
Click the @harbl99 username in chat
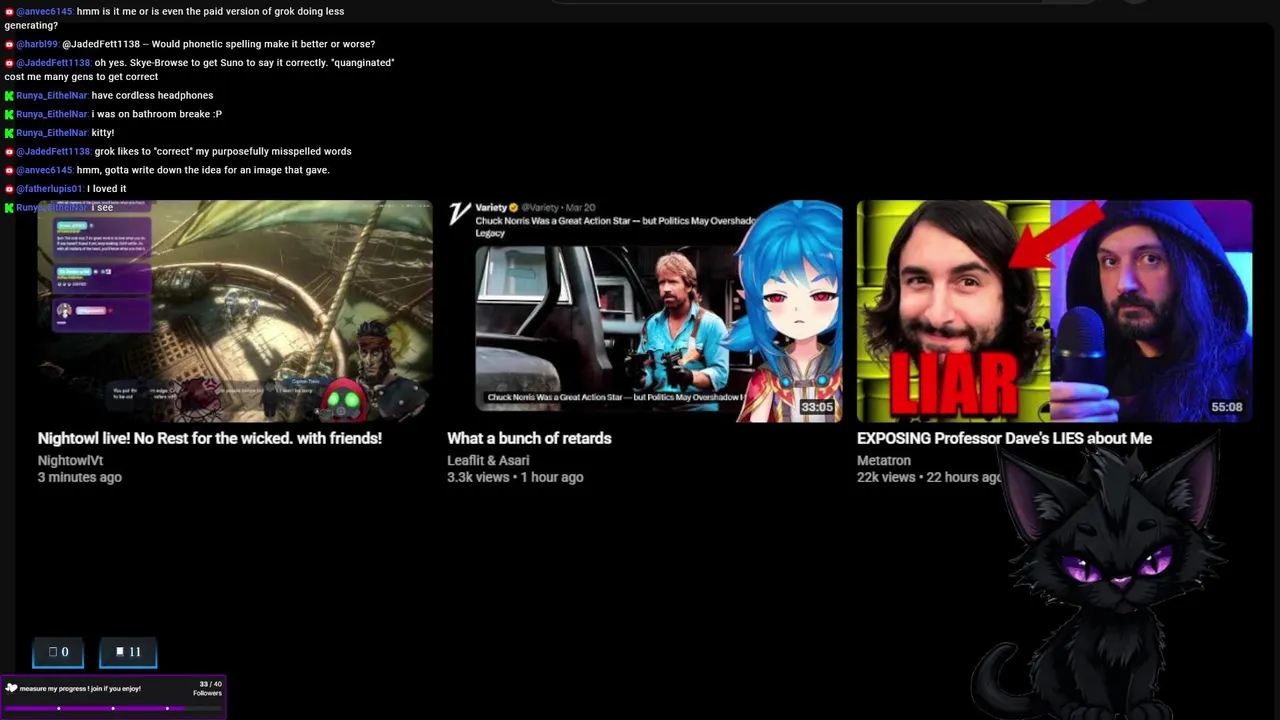click(x=37, y=44)
